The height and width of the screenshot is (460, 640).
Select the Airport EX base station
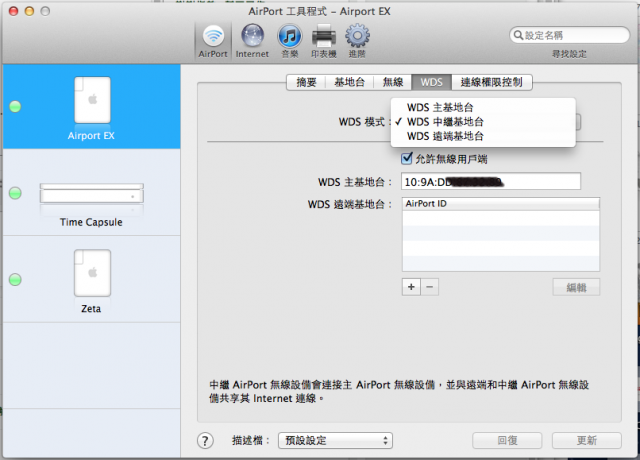click(x=92, y=107)
